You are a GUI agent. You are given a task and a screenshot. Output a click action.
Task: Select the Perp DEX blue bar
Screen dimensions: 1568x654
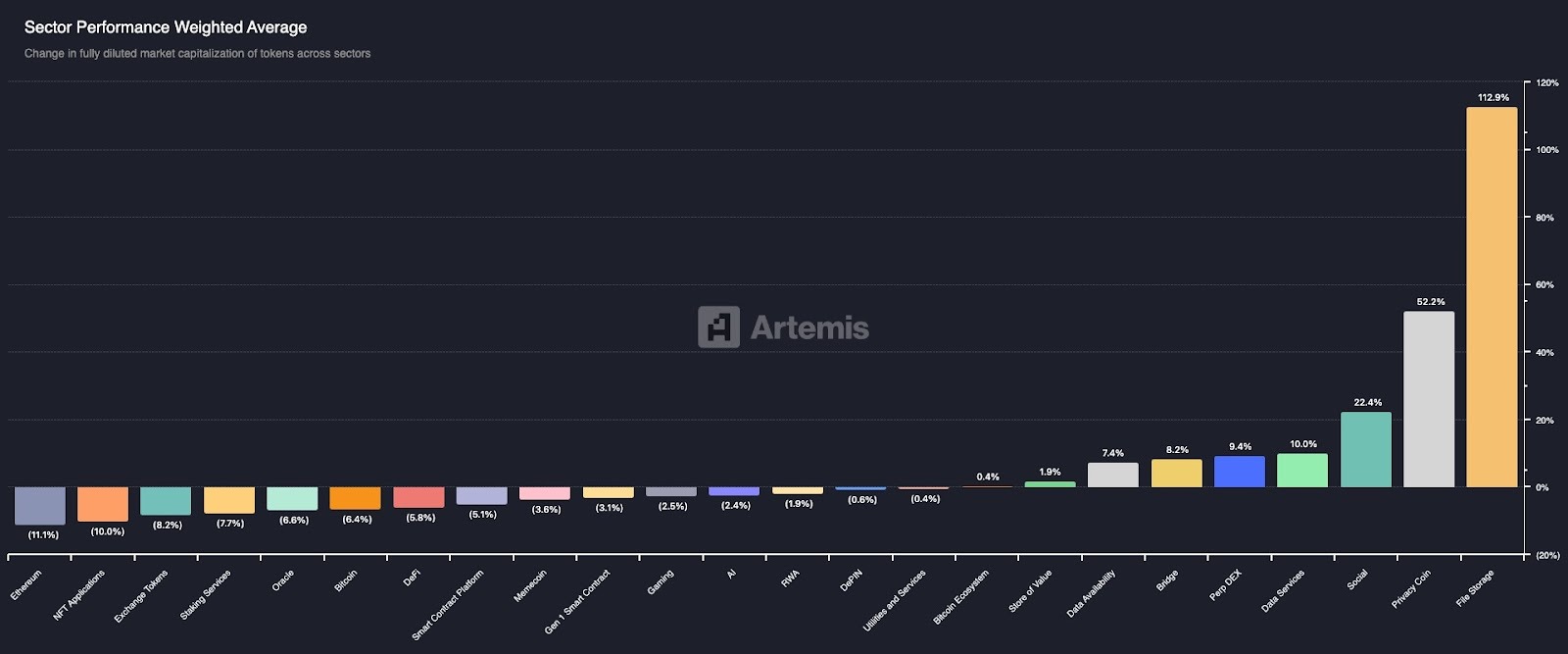pyautogui.click(x=1239, y=472)
